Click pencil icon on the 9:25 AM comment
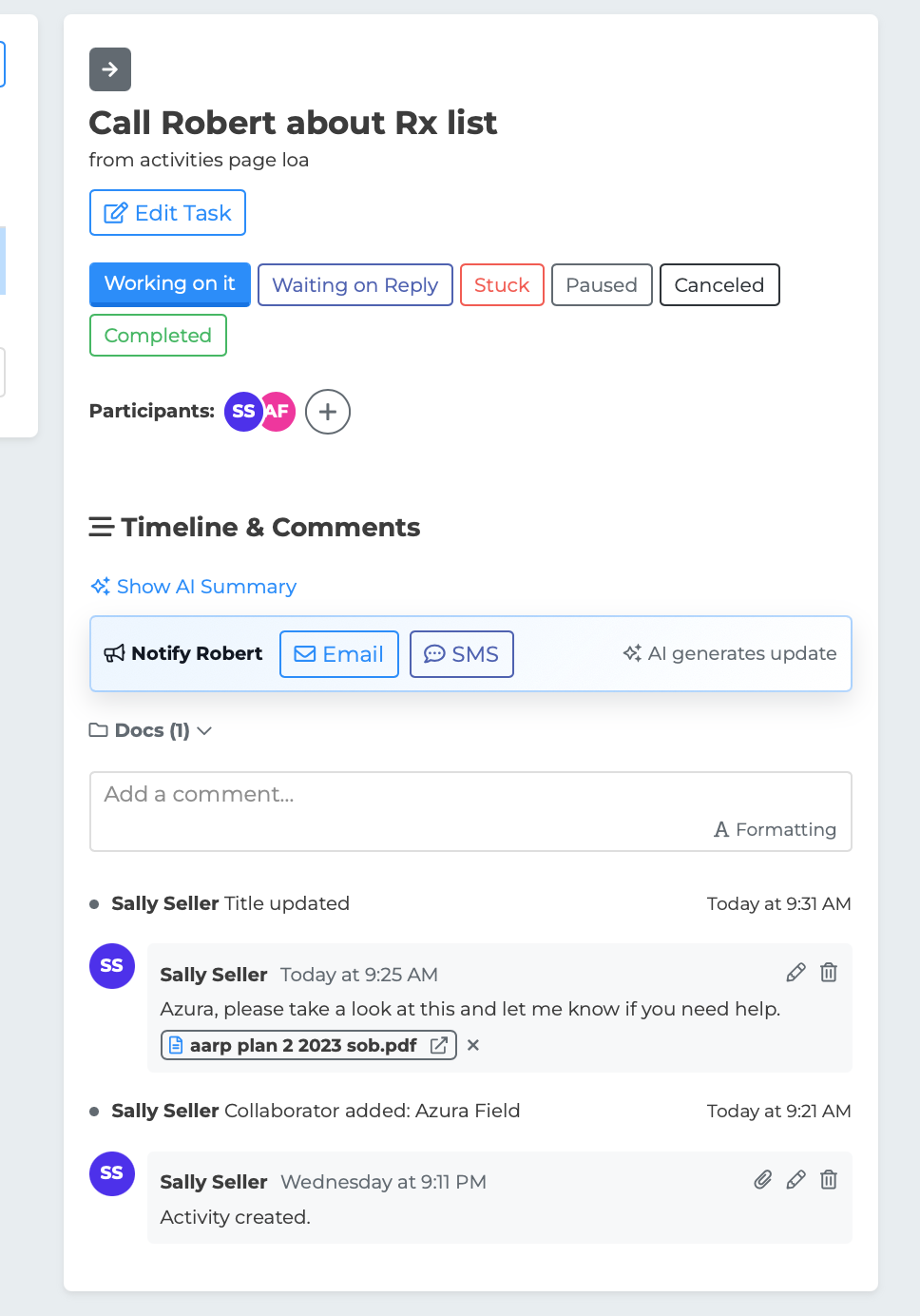The width and height of the screenshot is (920, 1316). coord(796,972)
